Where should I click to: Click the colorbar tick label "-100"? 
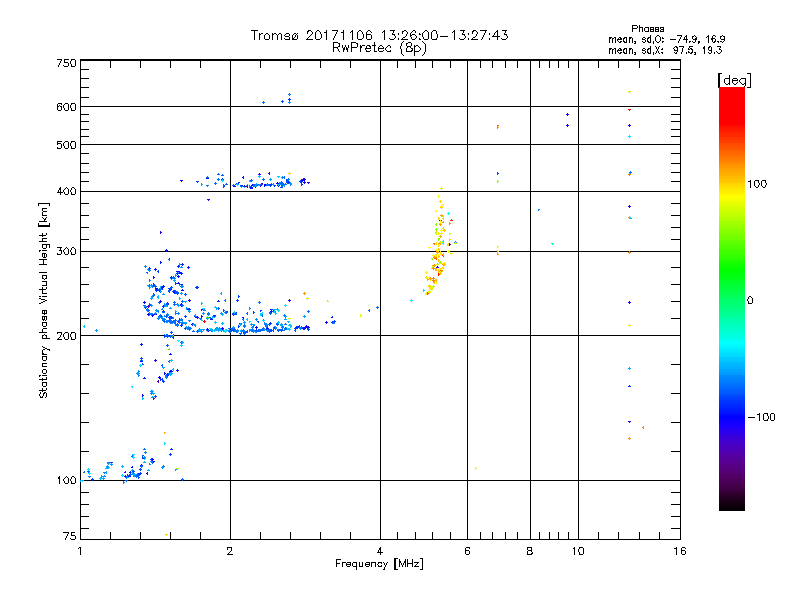pyautogui.click(x=761, y=417)
